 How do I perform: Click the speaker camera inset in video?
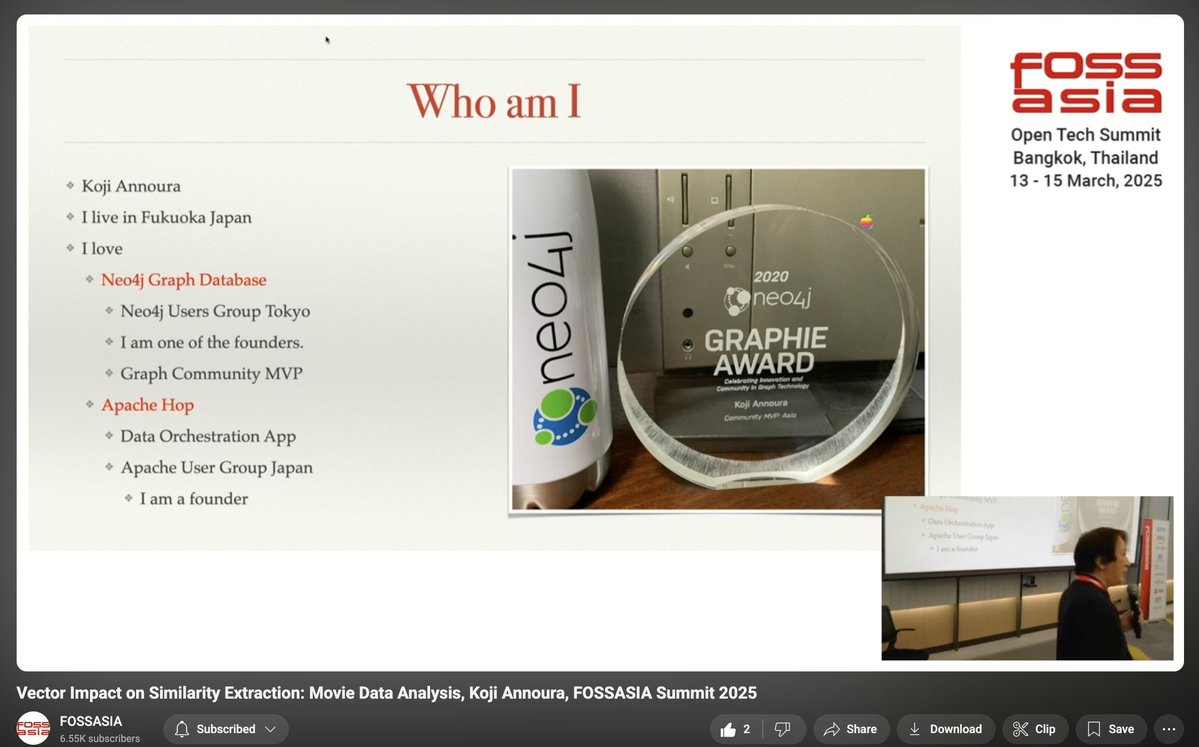click(x=1027, y=578)
